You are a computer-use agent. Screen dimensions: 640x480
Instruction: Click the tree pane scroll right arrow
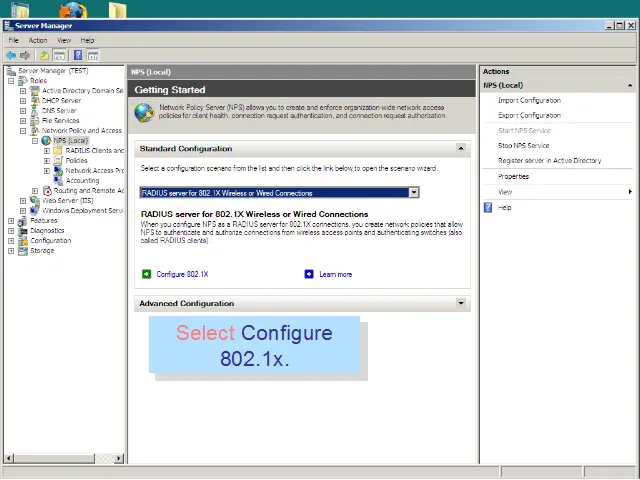119,458
